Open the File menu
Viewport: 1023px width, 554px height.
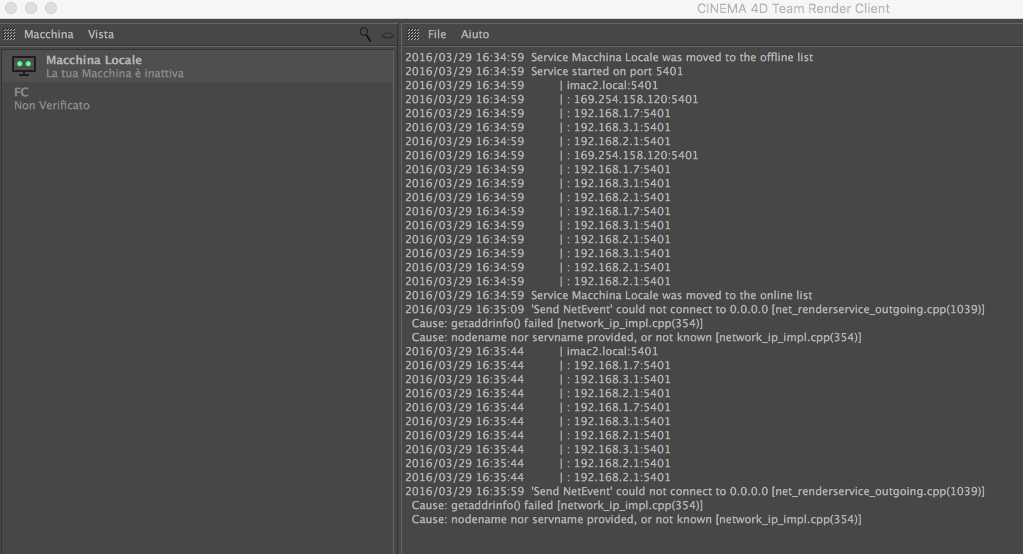[x=437, y=35]
